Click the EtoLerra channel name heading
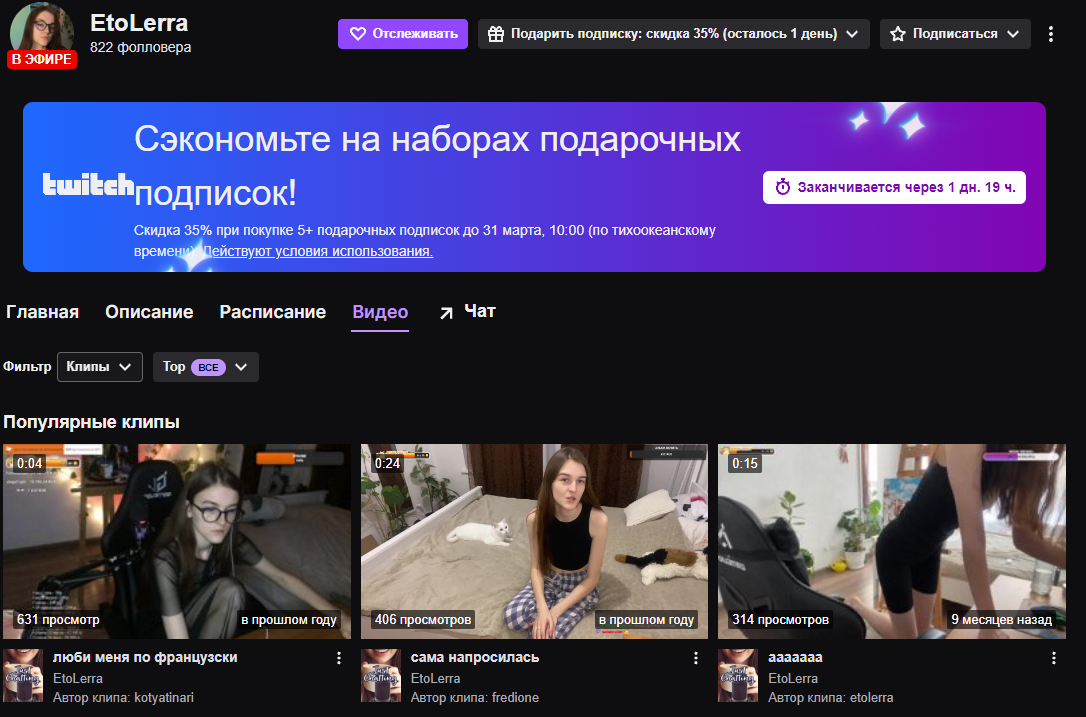Image resolution: width=1086 pixels, height=717 pixels. click(x=139, y=23)
